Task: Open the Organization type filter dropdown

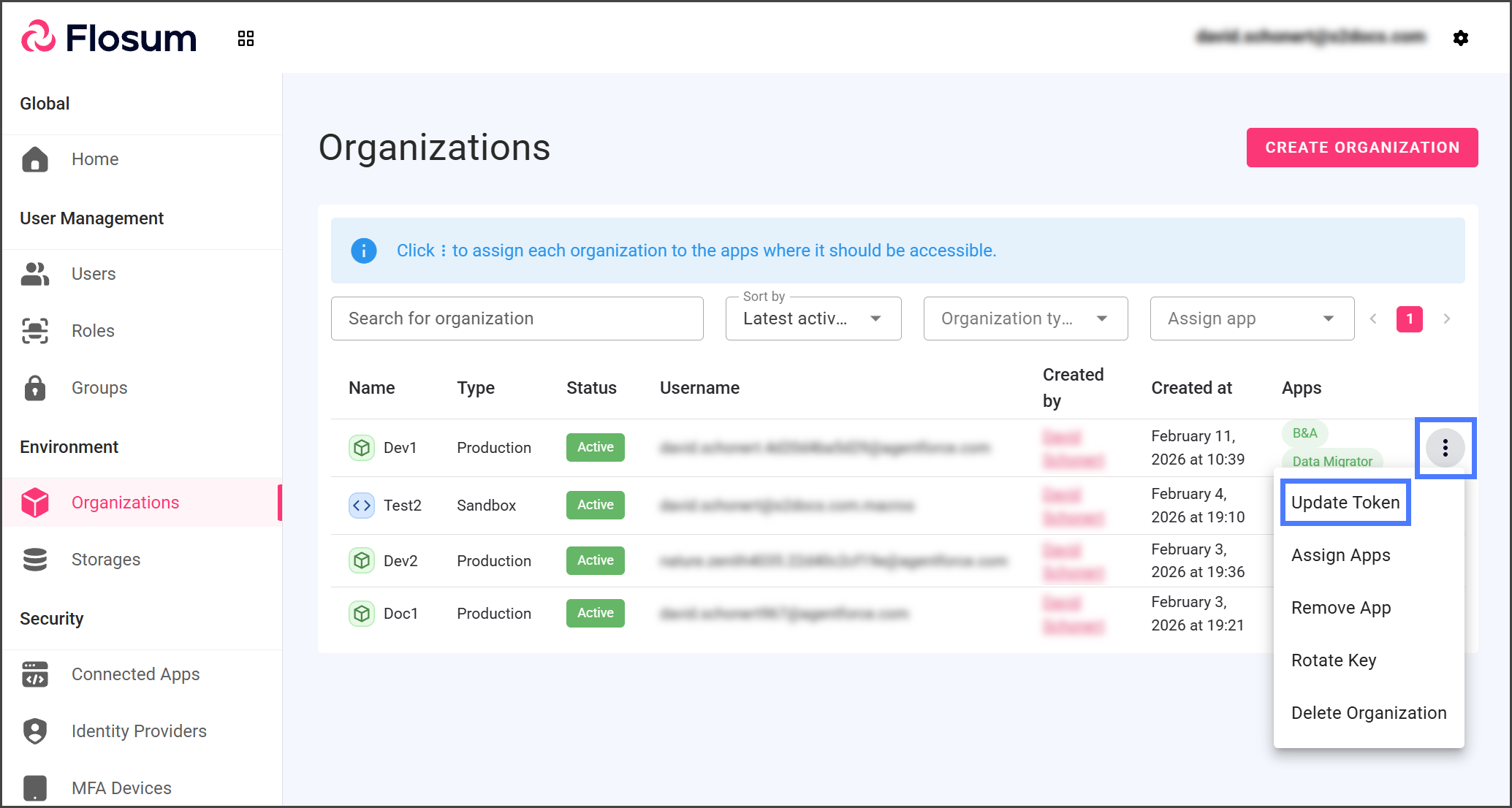Action: point(1025,319)
